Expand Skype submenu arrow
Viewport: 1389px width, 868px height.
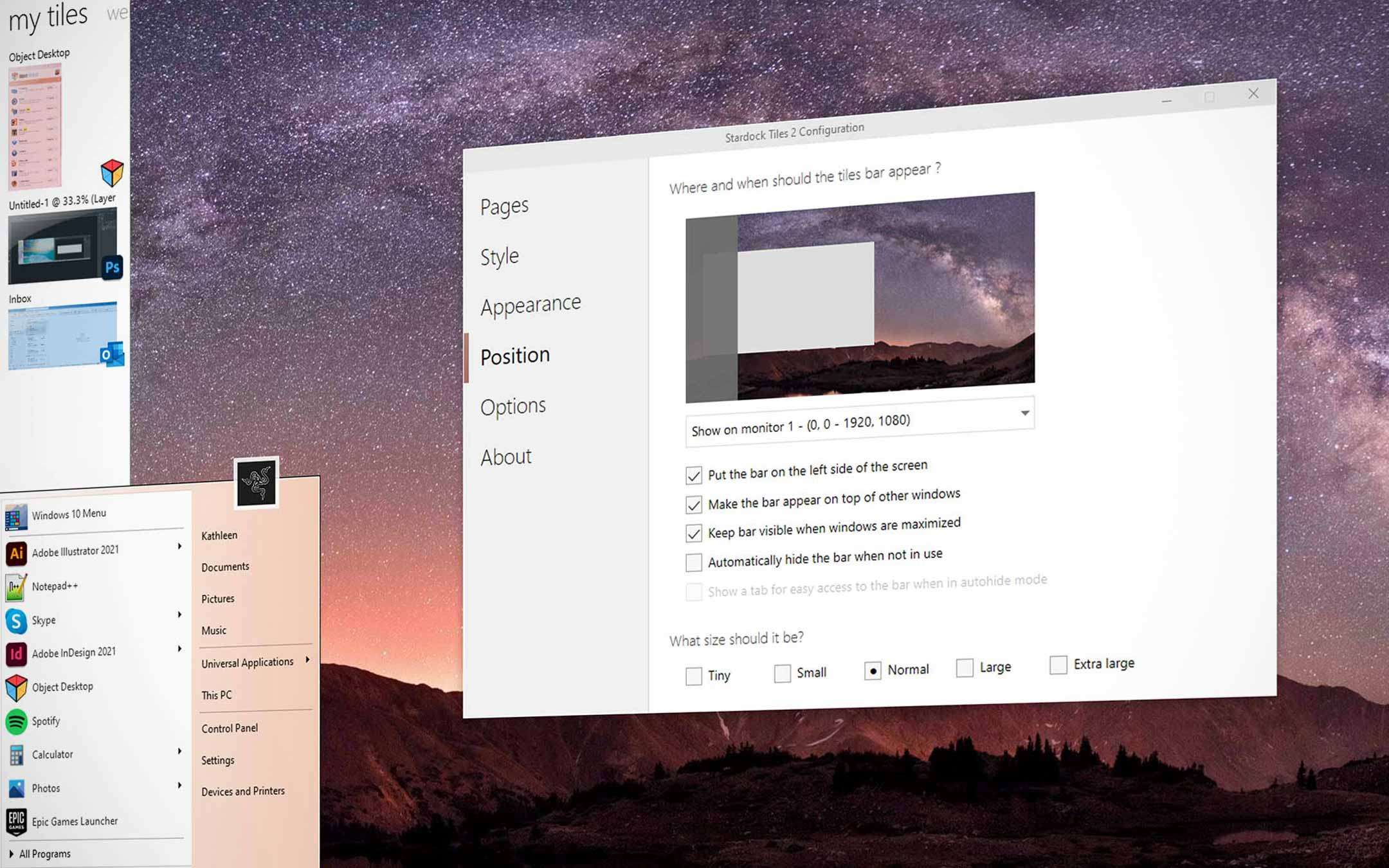(179, 615)
